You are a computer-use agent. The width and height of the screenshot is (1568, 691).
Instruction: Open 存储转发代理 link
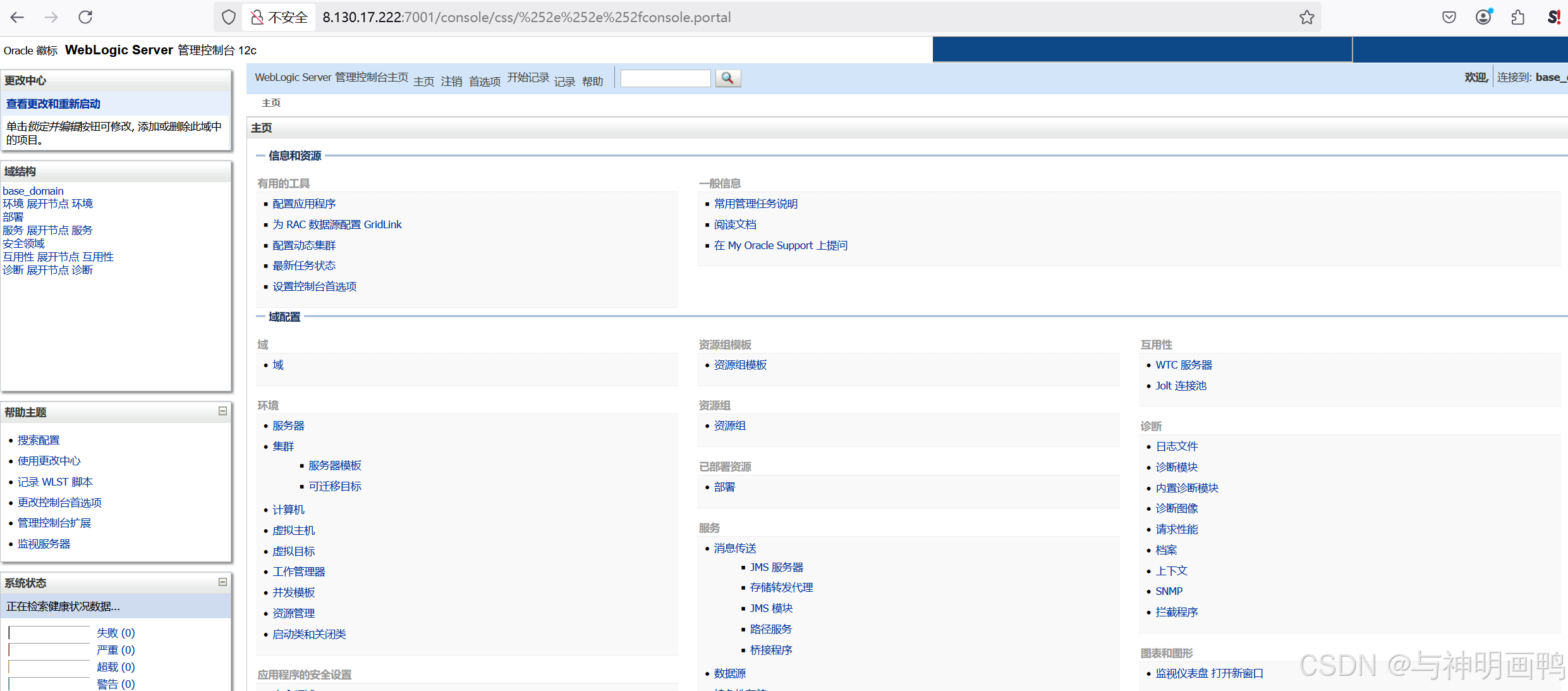781,587
